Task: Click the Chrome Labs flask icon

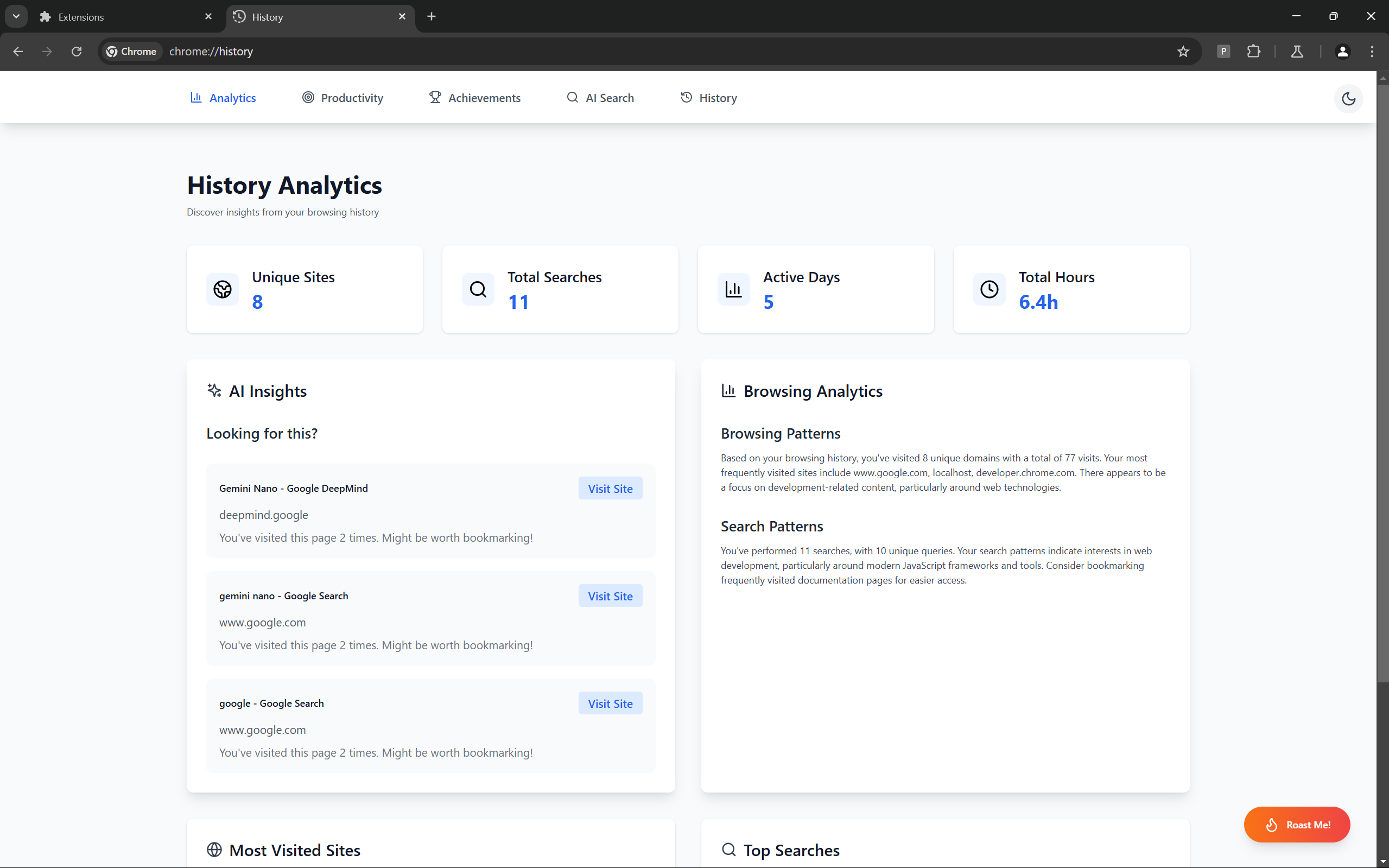Action: [1297, 52]
